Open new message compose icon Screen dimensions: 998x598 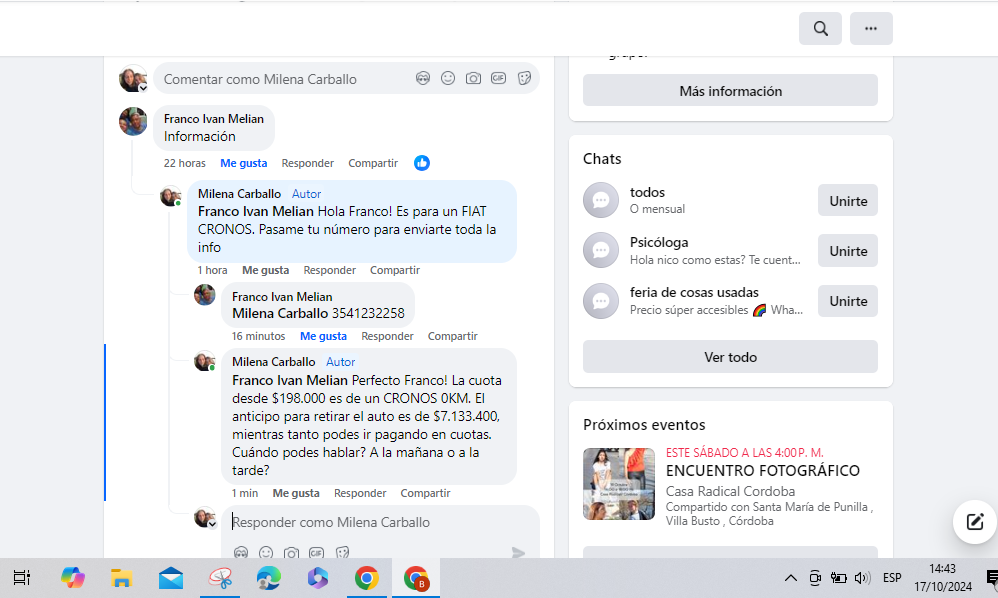(x=973, y=521)
